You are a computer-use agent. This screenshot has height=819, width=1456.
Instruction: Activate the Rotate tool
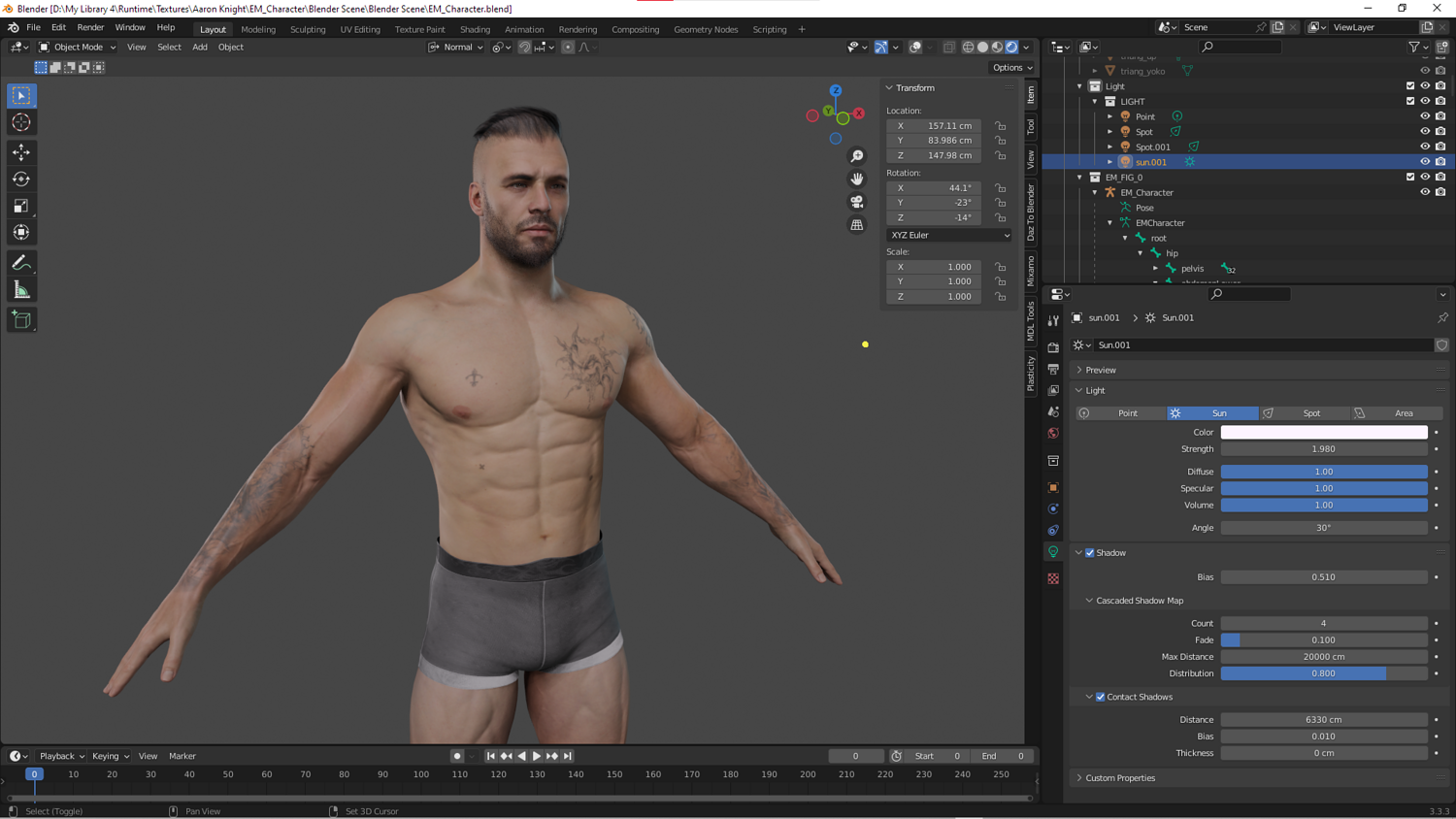coord(21,179)
